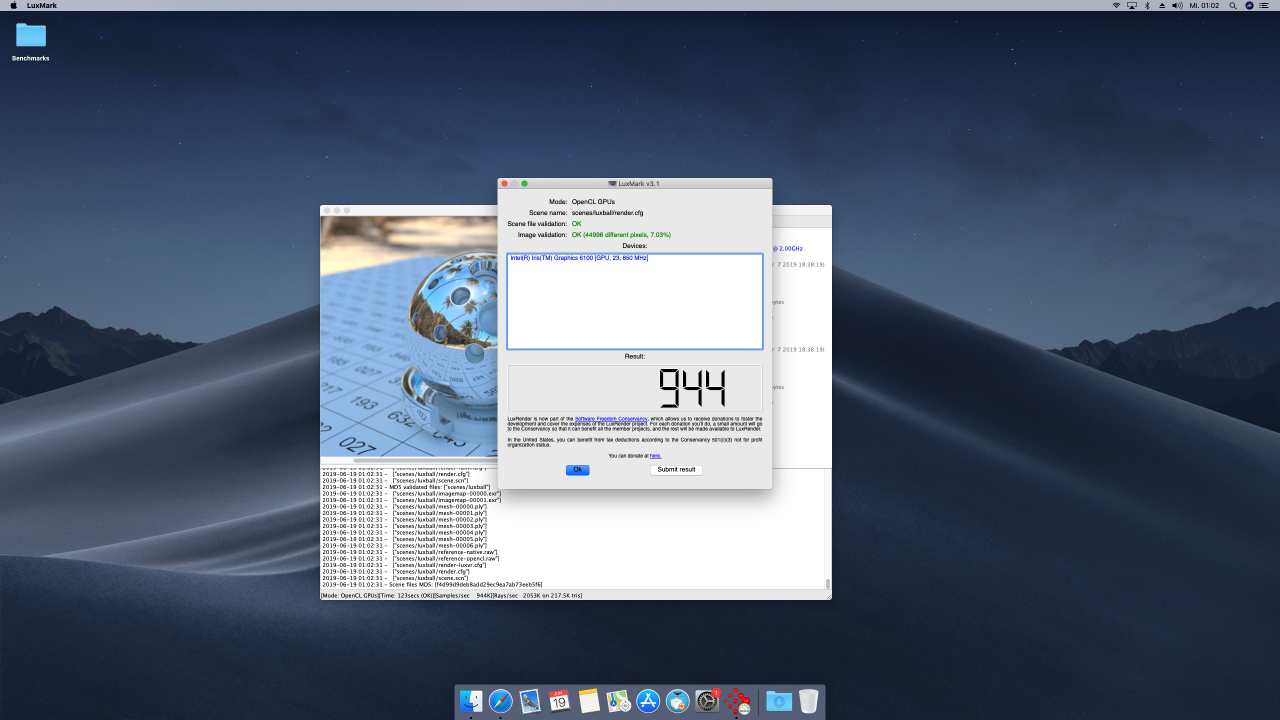Screen dimensions: 1280x720
Task: Open the App Store icon
Action: (x=648, y=701)
